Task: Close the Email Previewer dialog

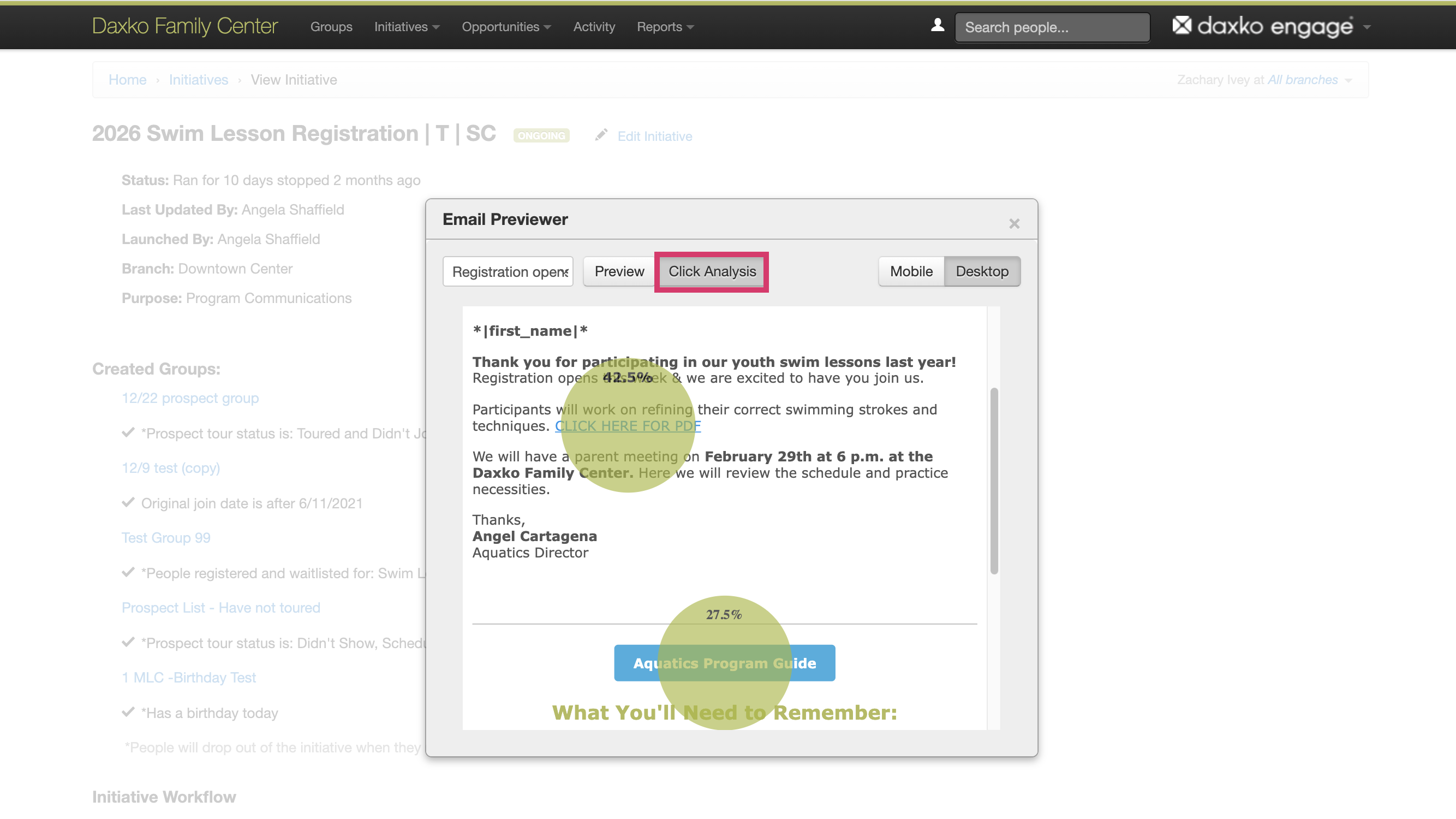Action: pyautogui.click(x=1014, y=223)
